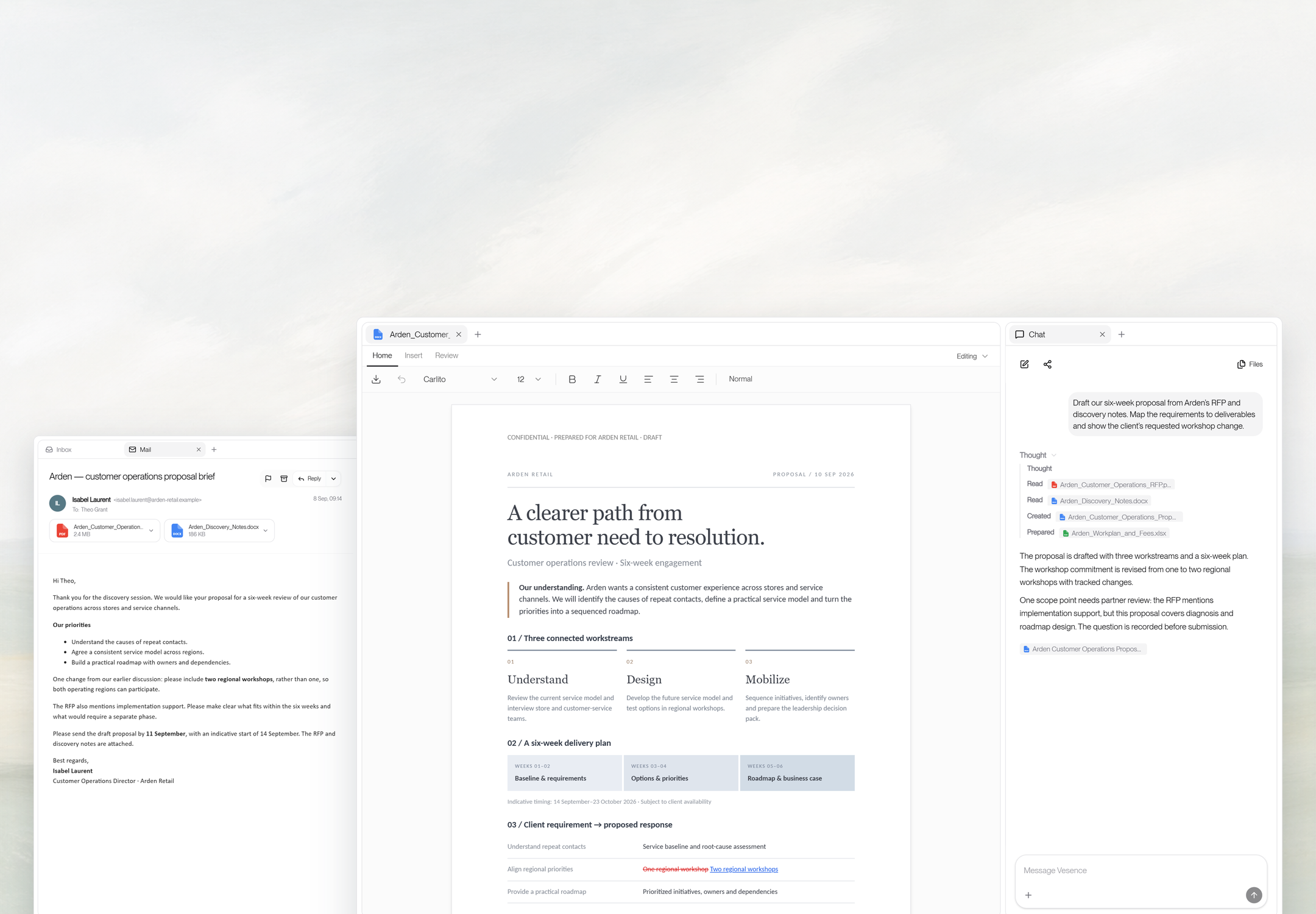Align text left
Screen dimensions: 1316x914
tap(648, 379)
